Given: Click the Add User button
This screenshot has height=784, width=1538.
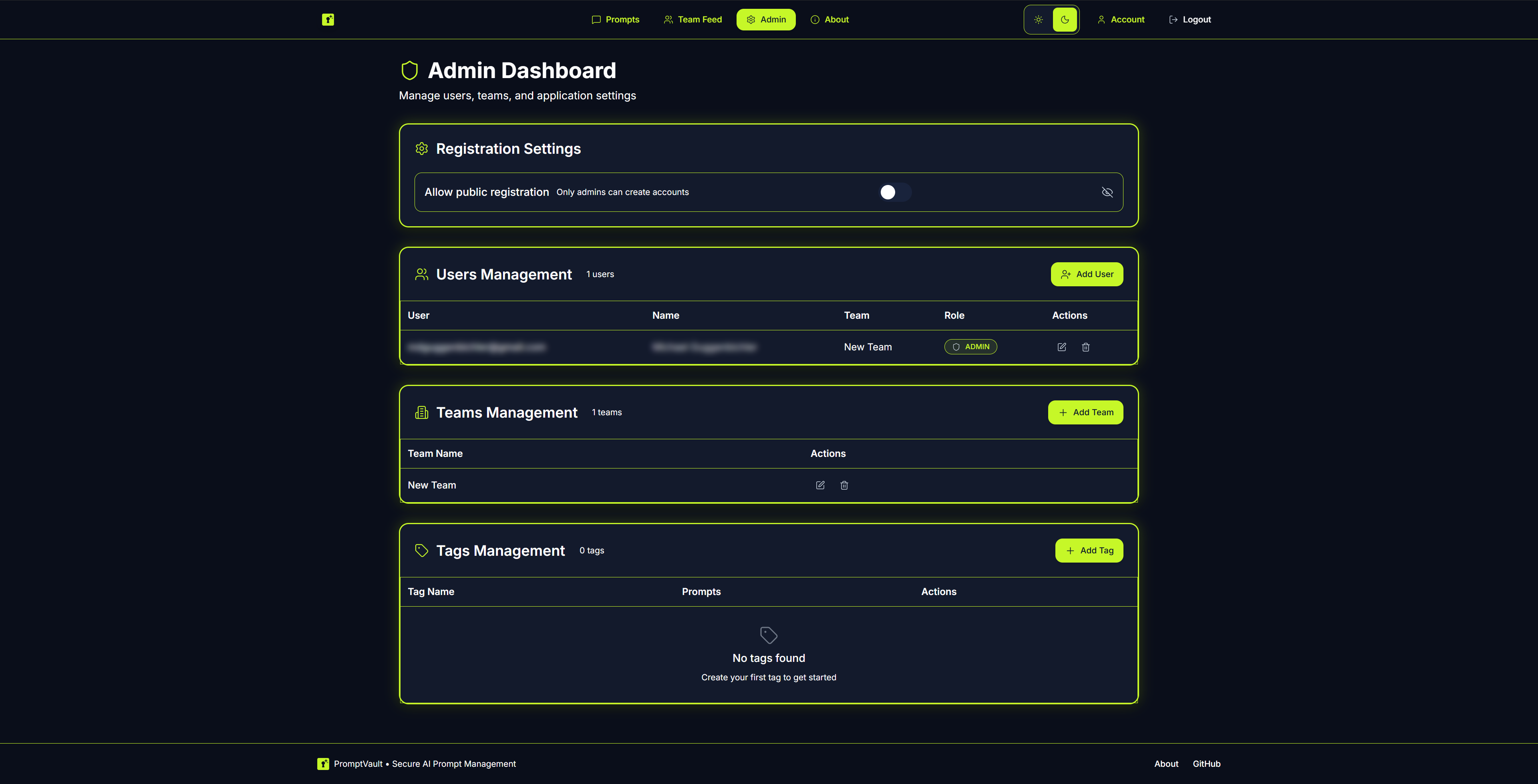Looking at the screenshot, I should pos(1087,274).
